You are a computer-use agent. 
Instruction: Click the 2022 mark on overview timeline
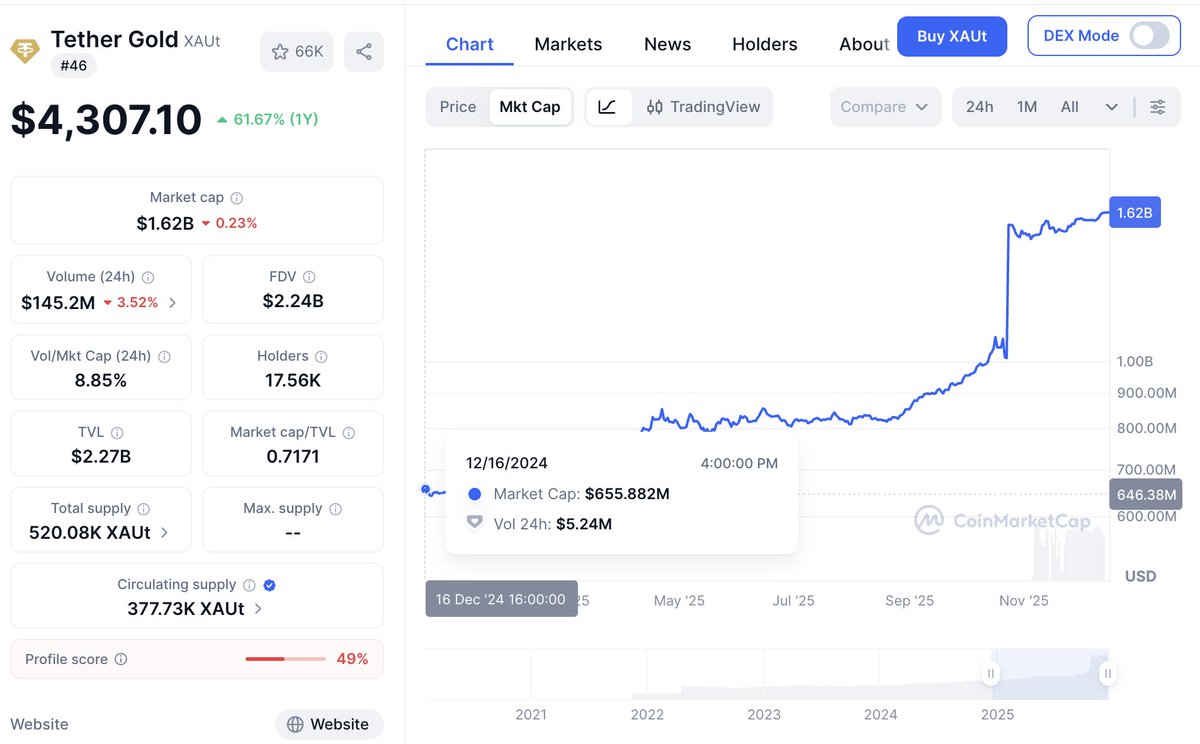pos(647,714)
